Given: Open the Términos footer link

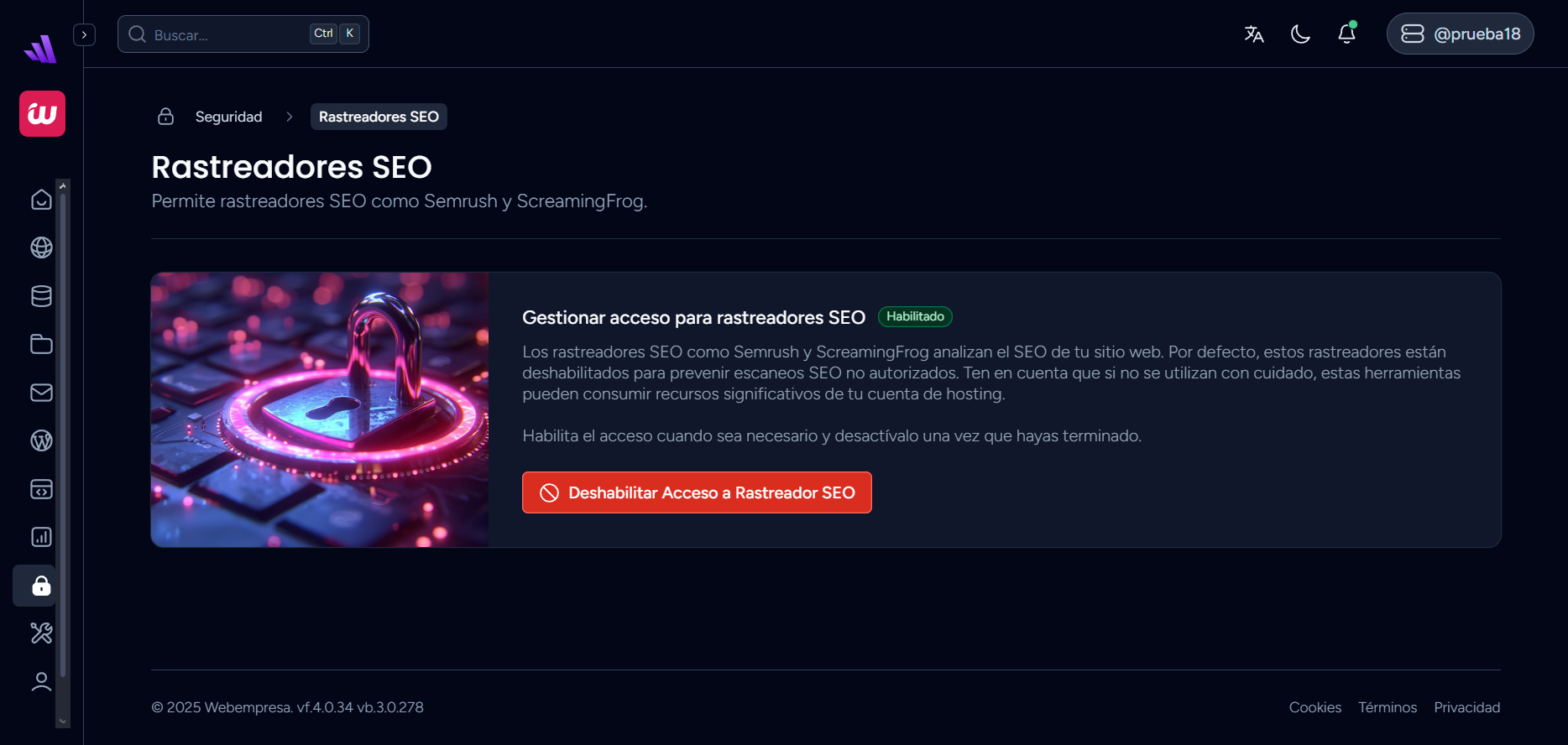Looking at the screenshot, I should click(1388, 707).
